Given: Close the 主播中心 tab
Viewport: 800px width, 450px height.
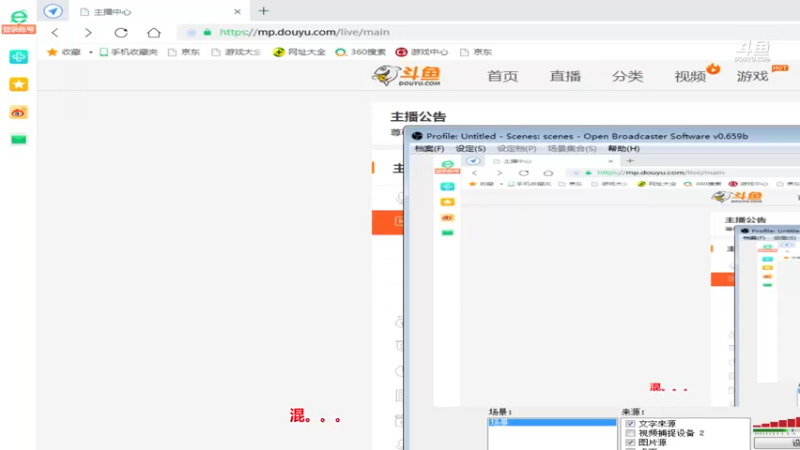Looking at the screenshot, I should 237,11.
